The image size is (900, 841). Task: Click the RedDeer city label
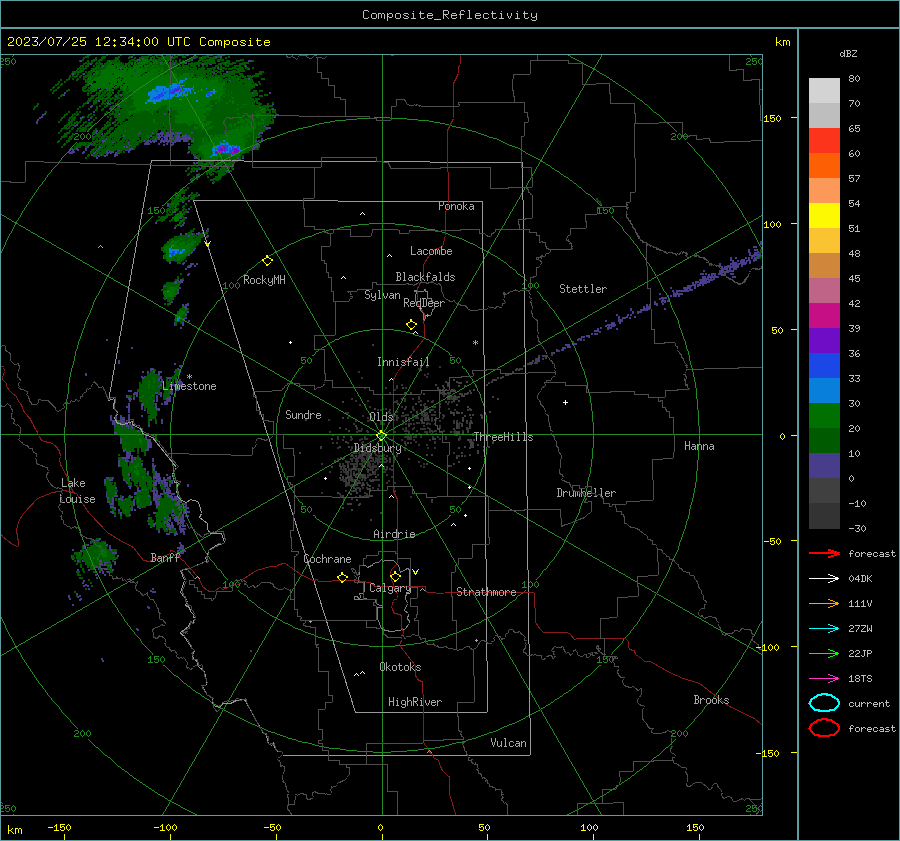click(424, 303)
